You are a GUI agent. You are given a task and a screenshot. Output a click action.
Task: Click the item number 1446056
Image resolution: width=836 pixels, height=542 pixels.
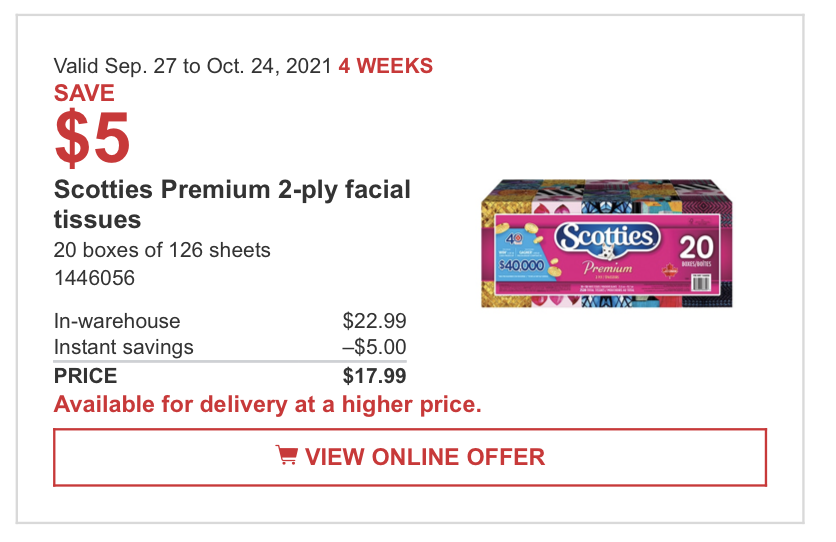coord(94,278)
